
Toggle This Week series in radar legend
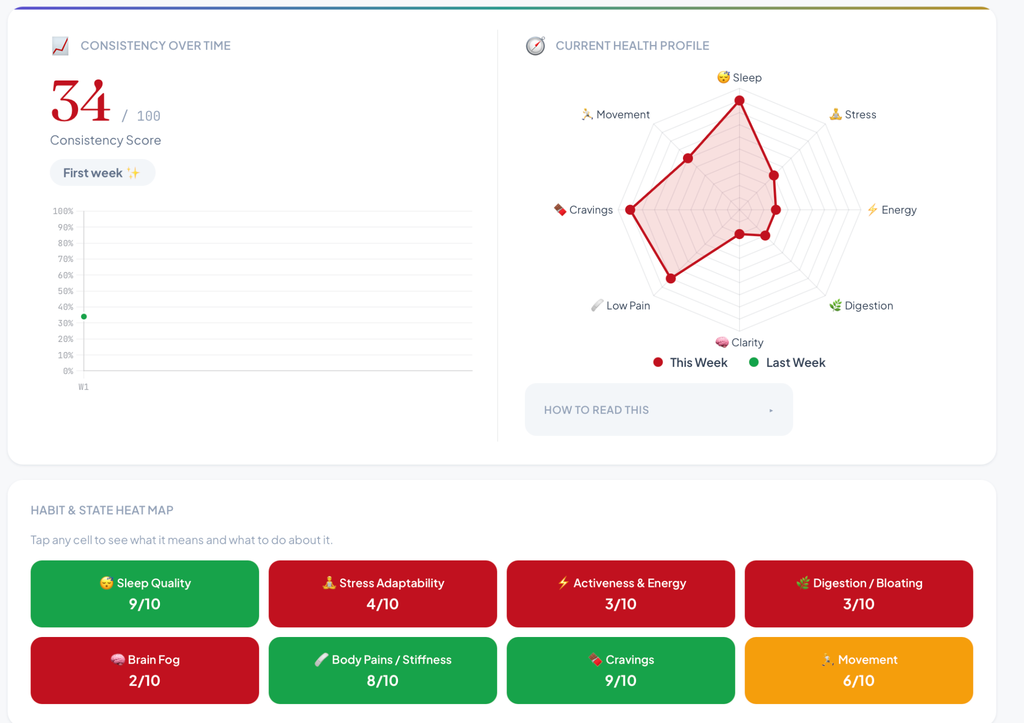click(x=690, y=362)
